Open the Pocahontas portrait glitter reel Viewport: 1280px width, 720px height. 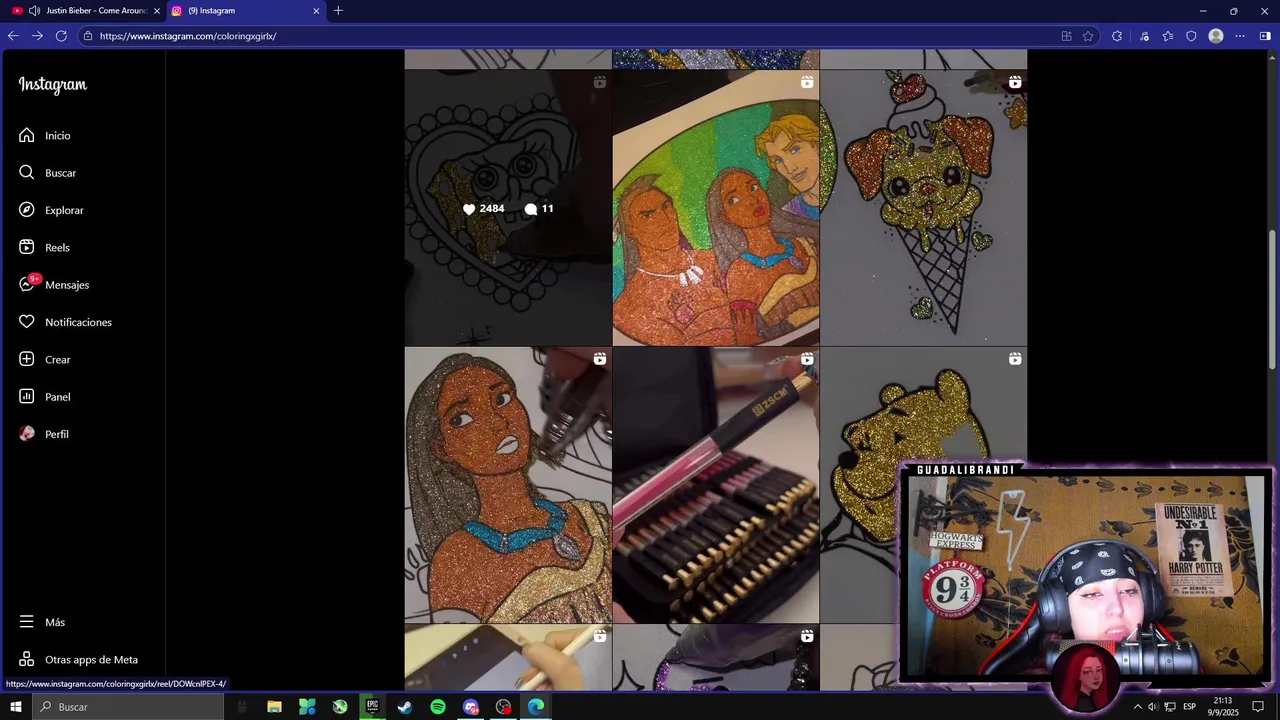click(x=508, y=485)
